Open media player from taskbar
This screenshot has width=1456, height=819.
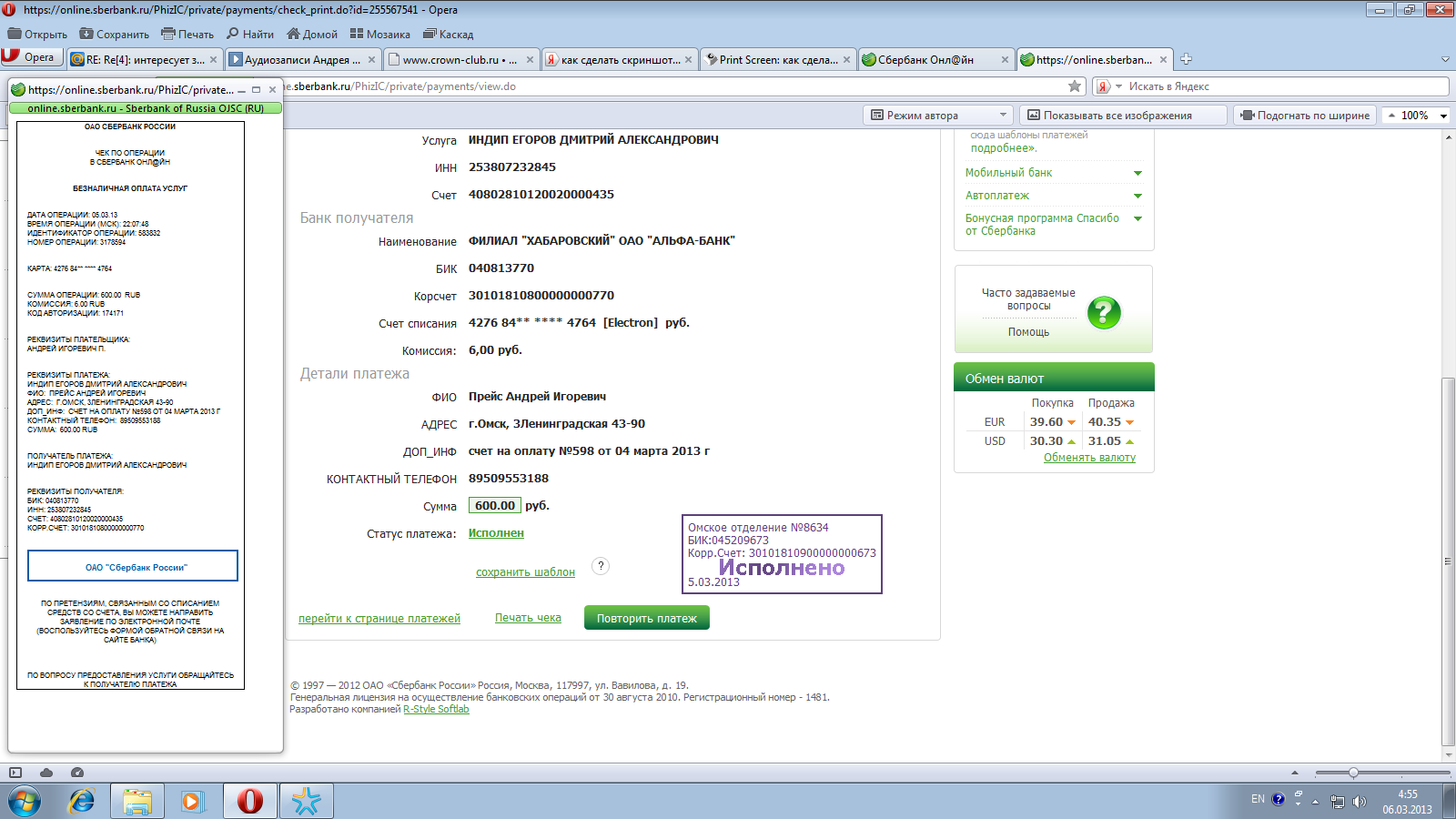click(x=193, y=801)
